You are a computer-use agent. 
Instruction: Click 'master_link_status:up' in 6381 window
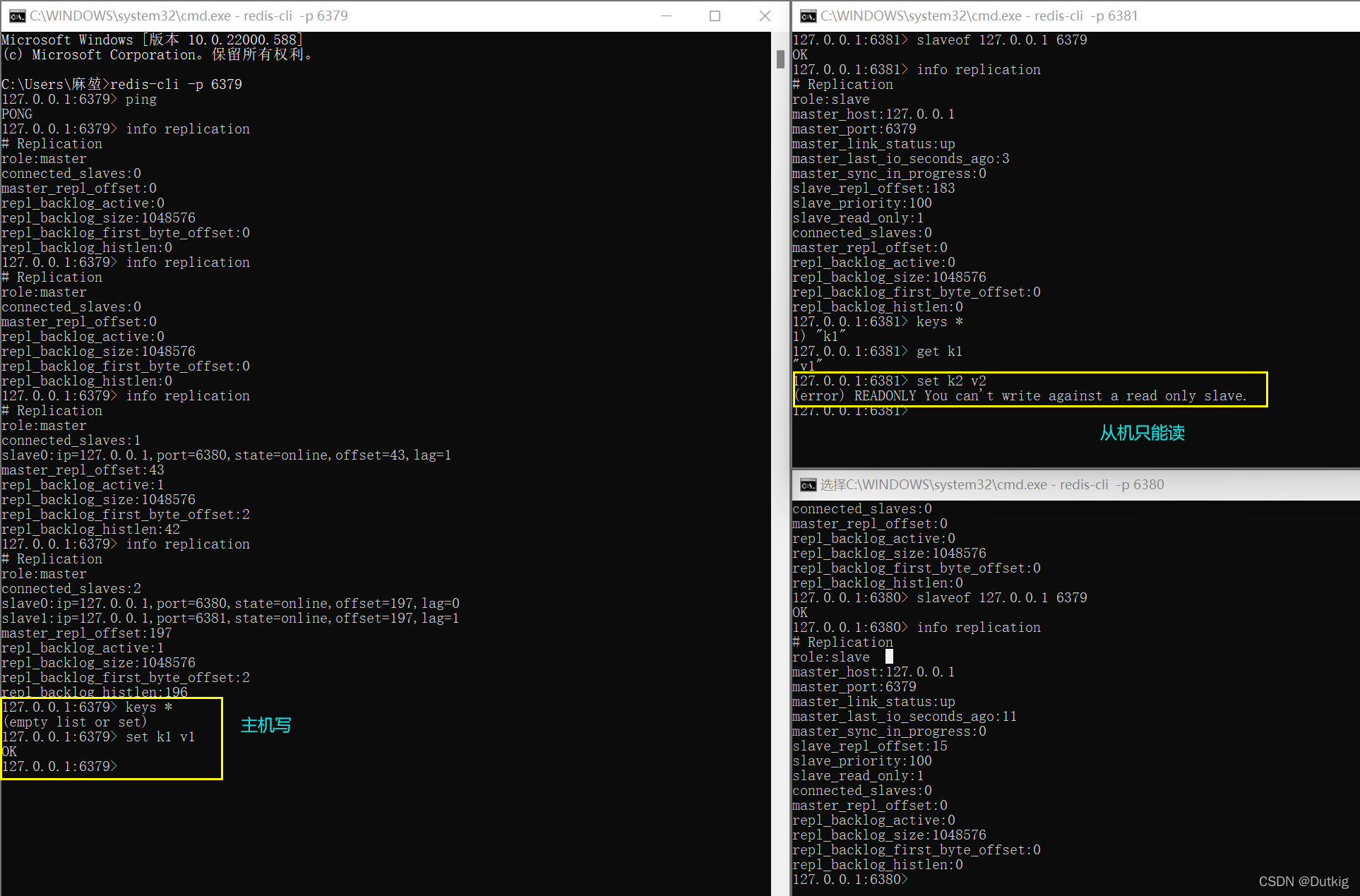click(x=873, y=143)
